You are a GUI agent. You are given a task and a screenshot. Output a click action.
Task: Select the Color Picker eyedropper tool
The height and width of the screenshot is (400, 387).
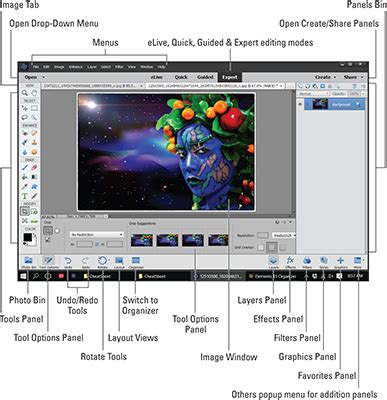point(25,187)
